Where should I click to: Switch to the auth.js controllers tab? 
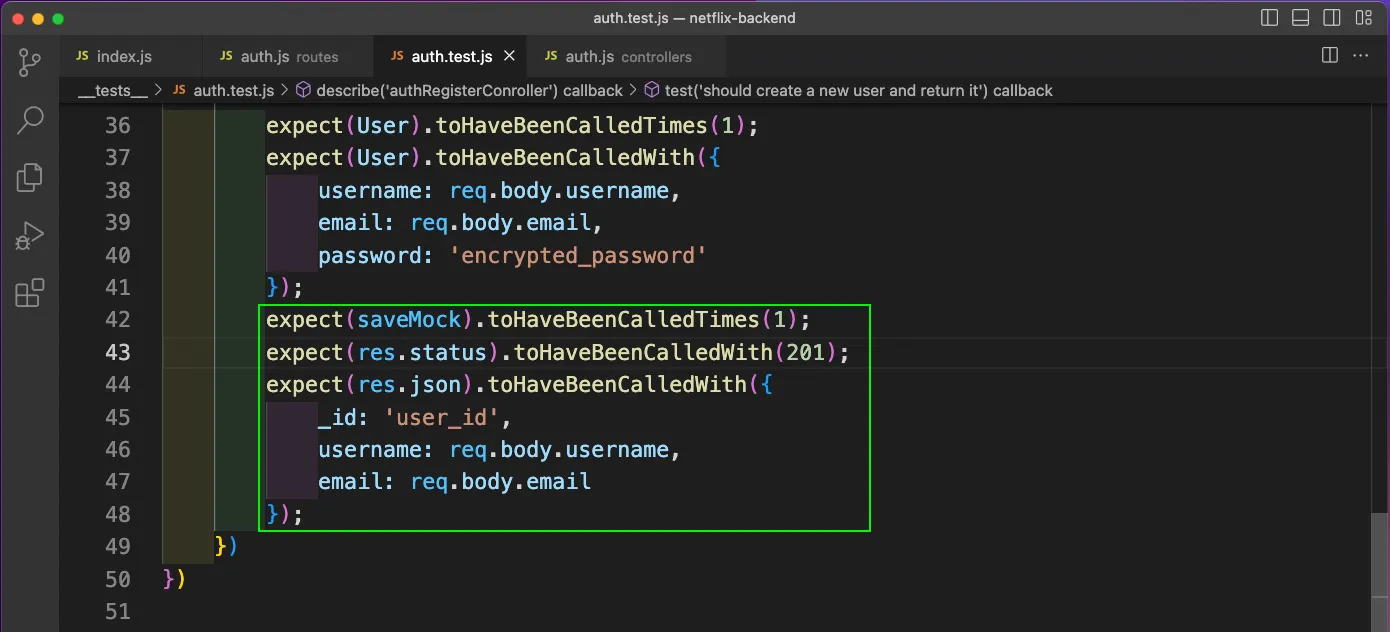[x=627, y=56]
